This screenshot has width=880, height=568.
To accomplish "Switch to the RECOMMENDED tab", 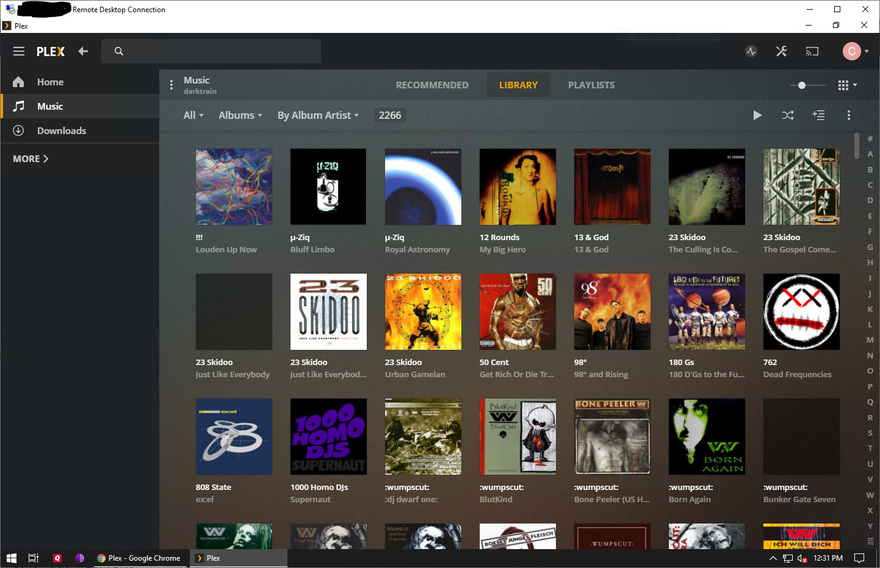I will (432, 85).
